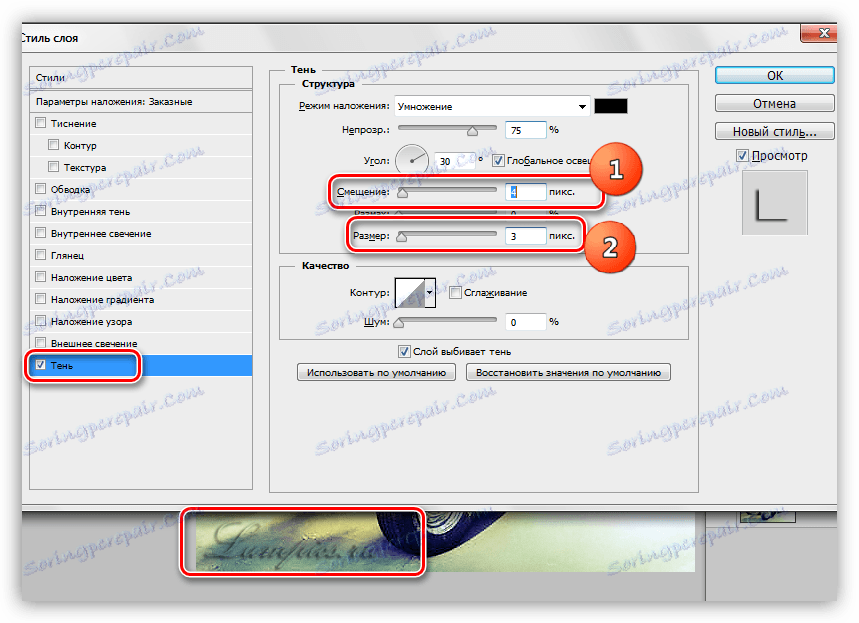This screenshot has height=623, width=859.
Task: Enable Наложение цвета checkbox
Action: tap(40, 277)
